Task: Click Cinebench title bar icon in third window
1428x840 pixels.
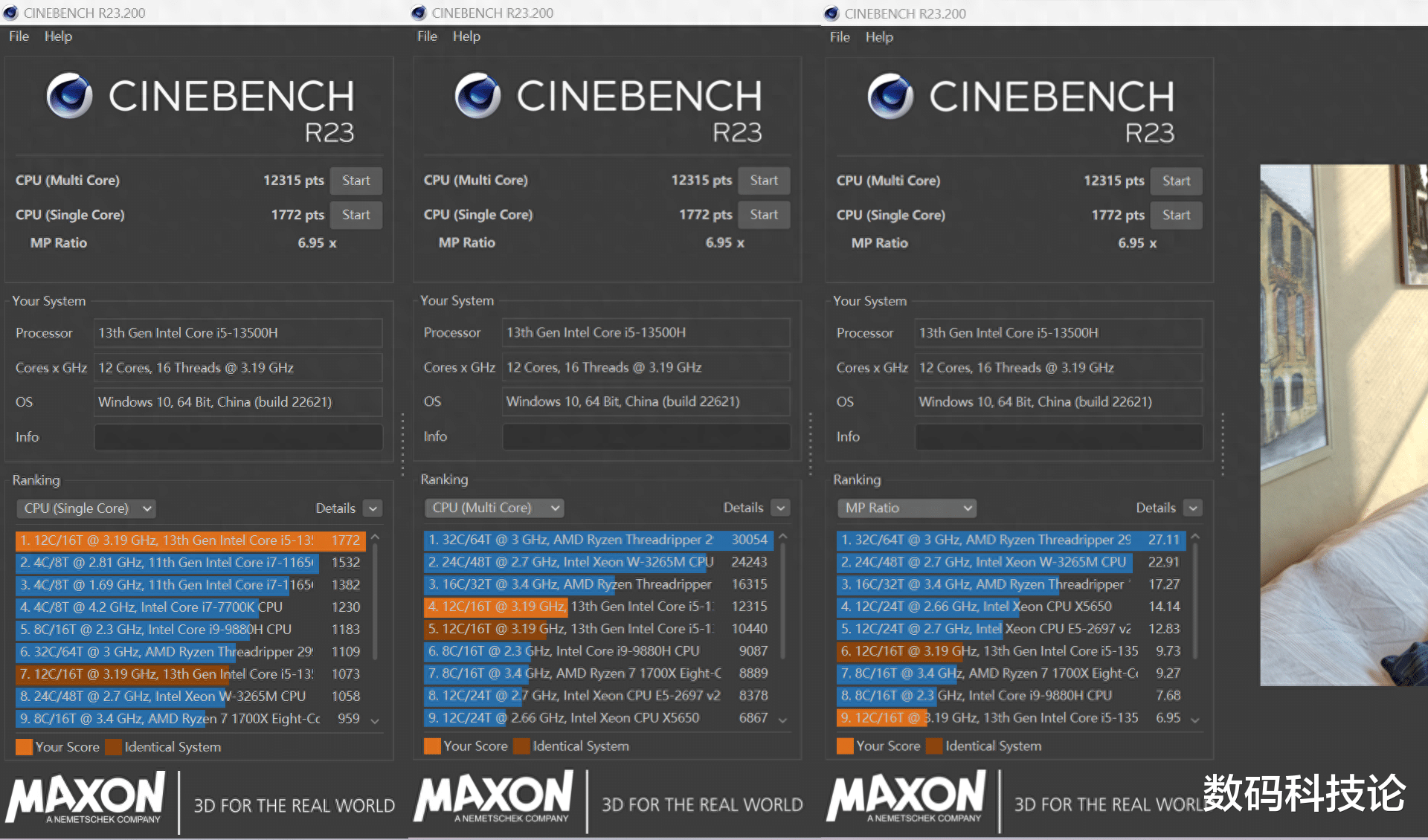Action: [832, 13]
